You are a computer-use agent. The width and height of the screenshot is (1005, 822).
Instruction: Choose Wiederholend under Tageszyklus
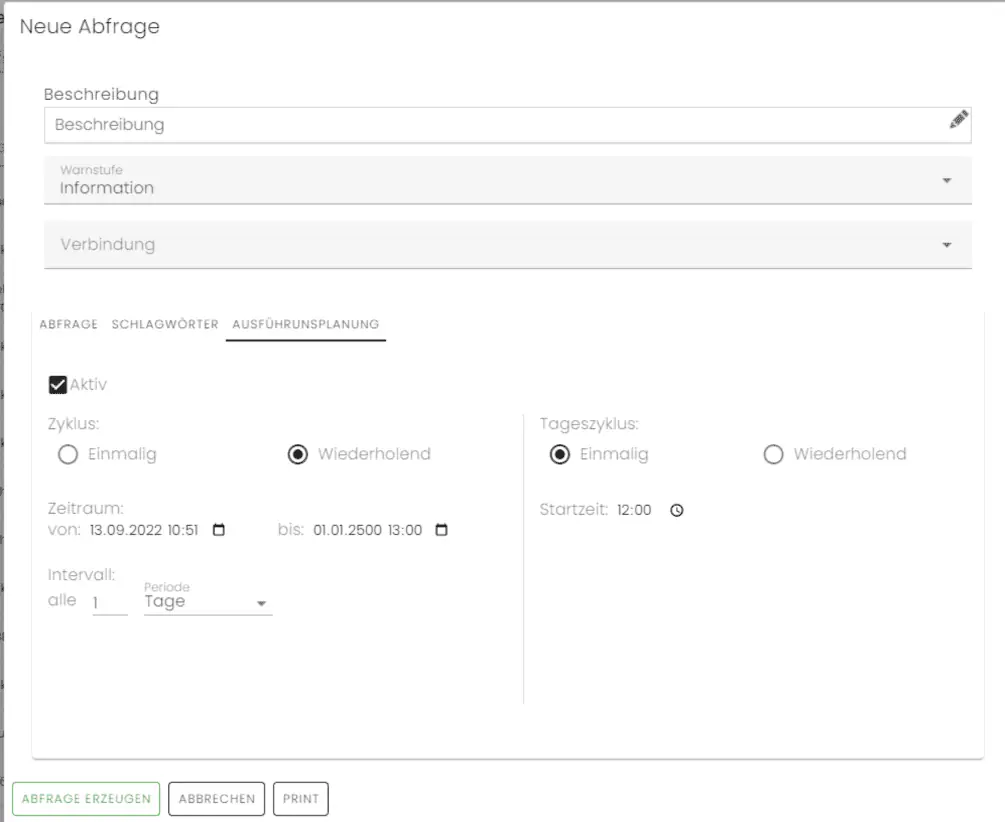coord(773,455)
